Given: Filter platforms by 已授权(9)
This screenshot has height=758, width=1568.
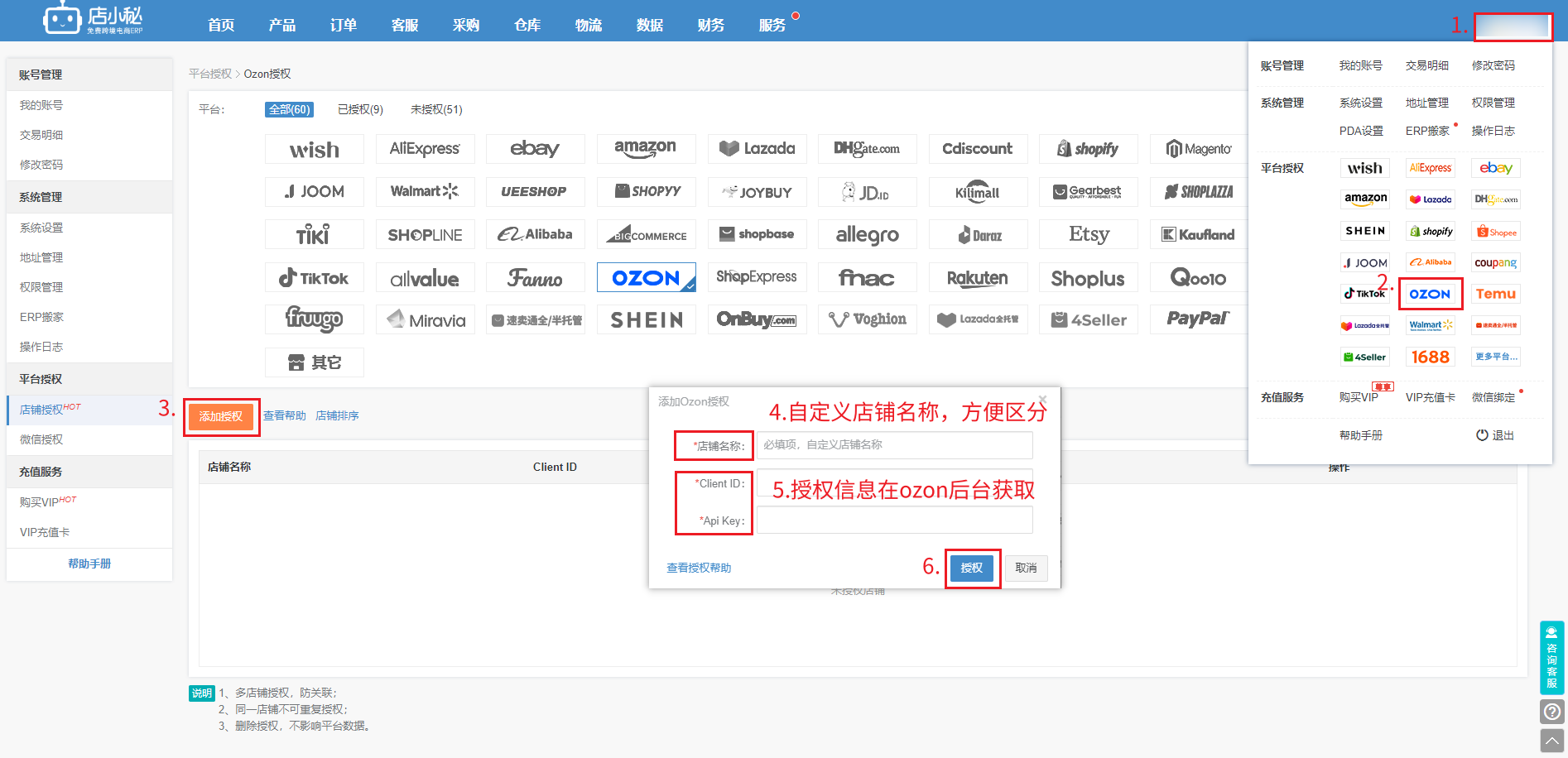Looking at the screenshot, I should click(x=360, y=109).
